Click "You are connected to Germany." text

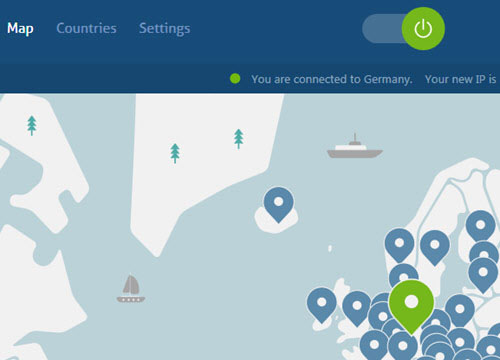pyautogui.click(x=332, y=80)
